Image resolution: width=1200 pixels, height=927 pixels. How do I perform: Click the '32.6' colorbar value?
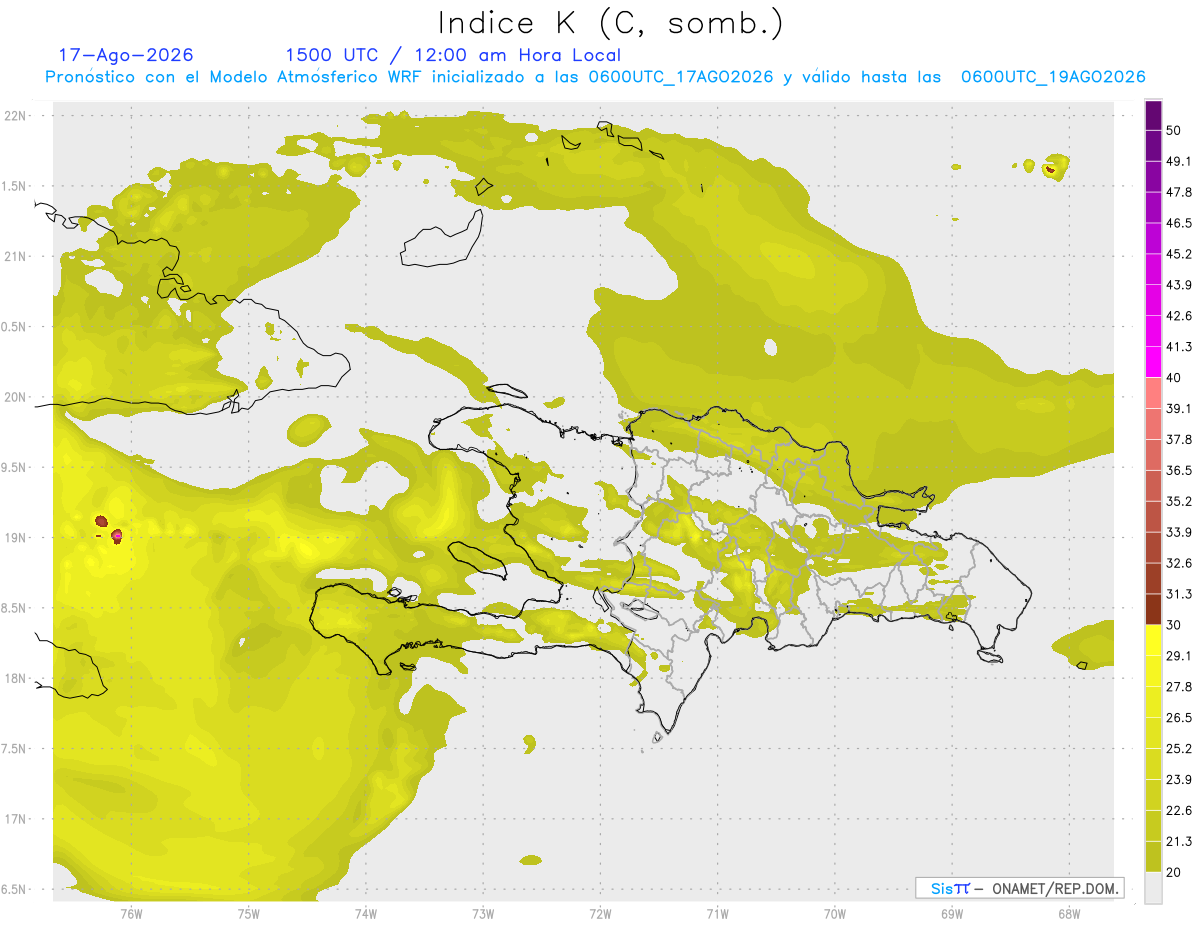click(x=1179, y=563)
